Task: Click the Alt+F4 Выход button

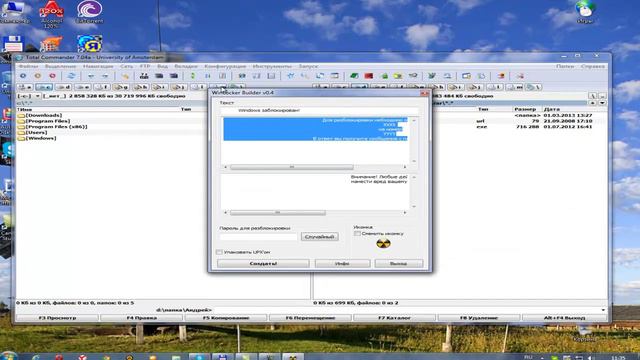Action: [x=564, y=318]
